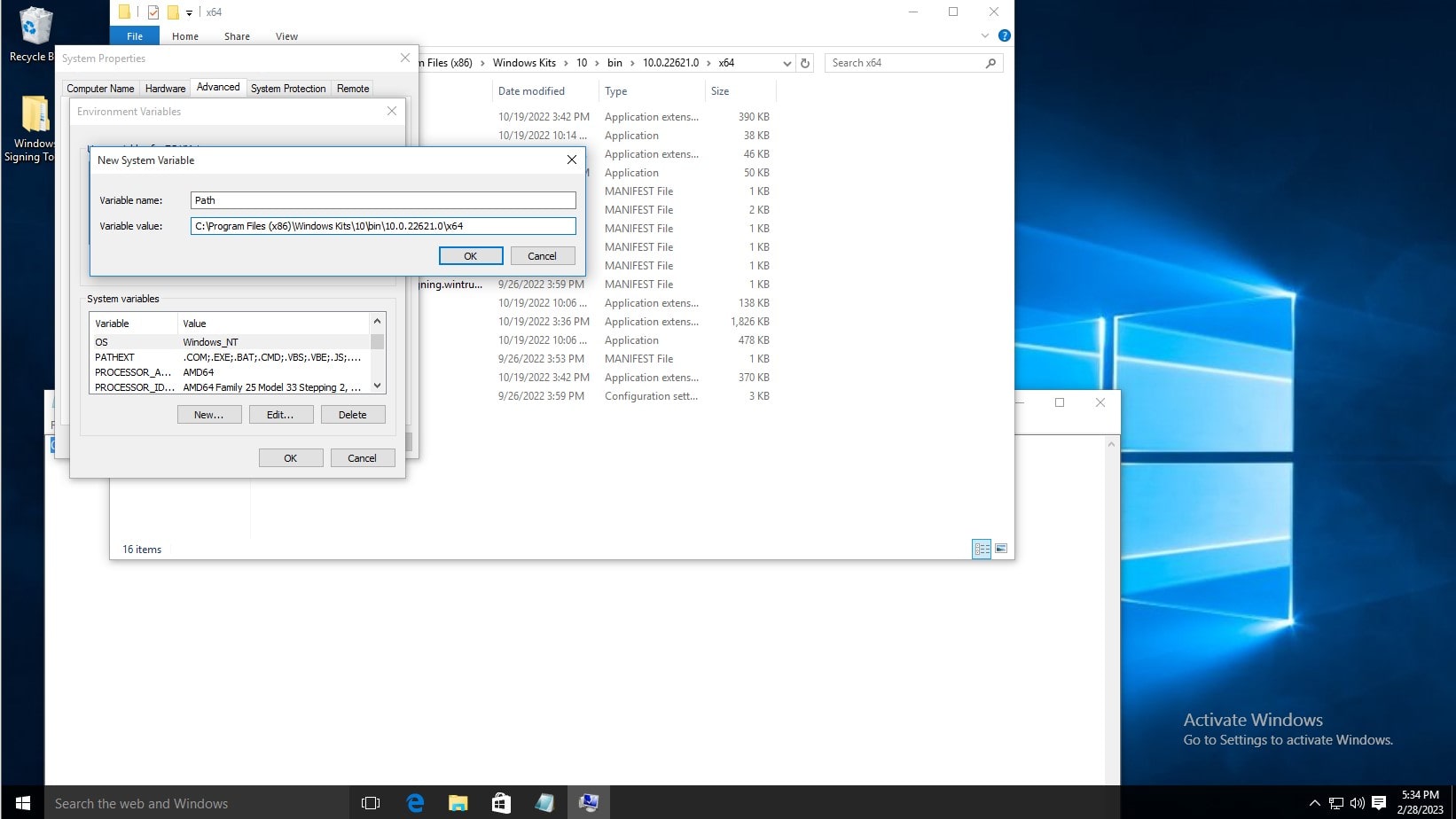This screenshot has height=819, width=1456.
Task: Click the Variable value text field
Action: point(383,226)
